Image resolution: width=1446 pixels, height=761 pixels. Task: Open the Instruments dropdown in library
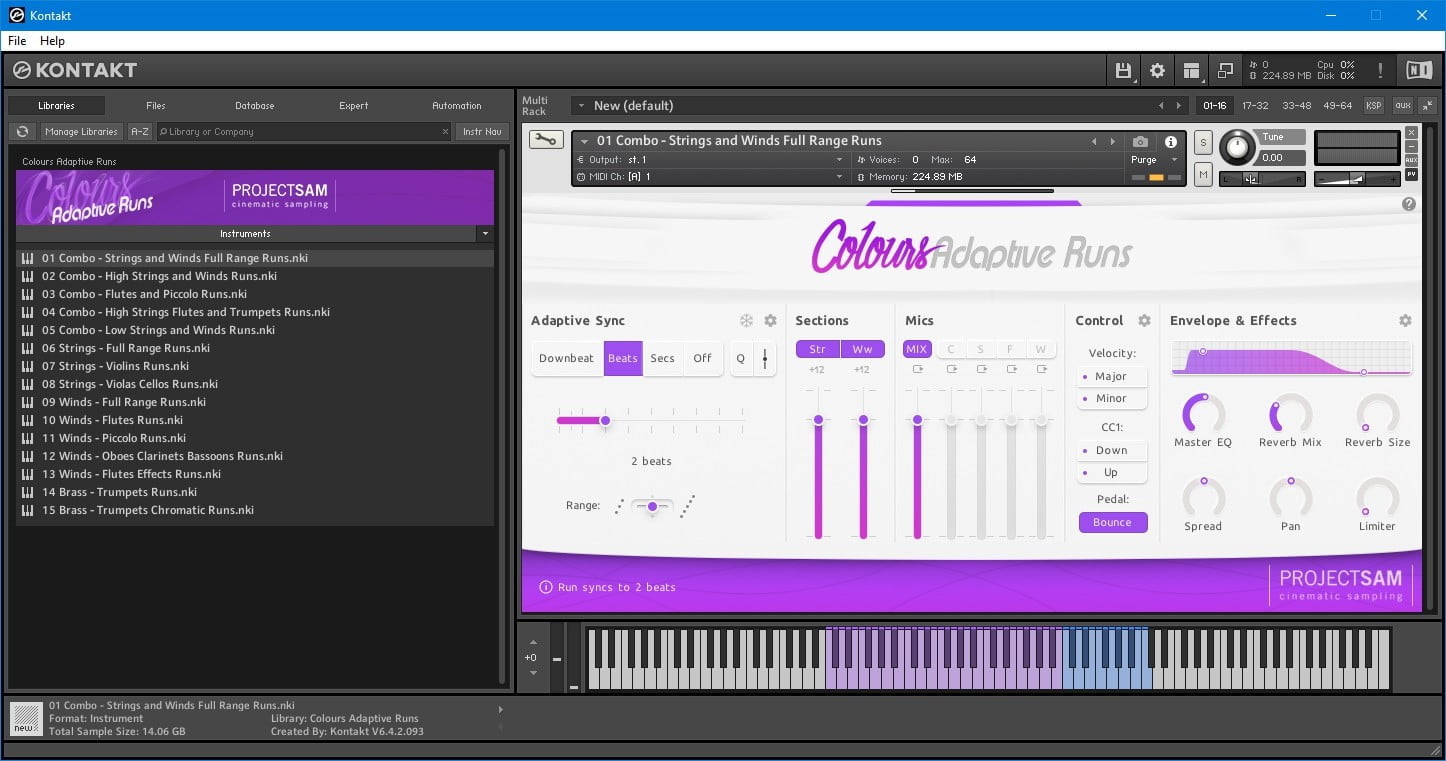click(485, 234)
